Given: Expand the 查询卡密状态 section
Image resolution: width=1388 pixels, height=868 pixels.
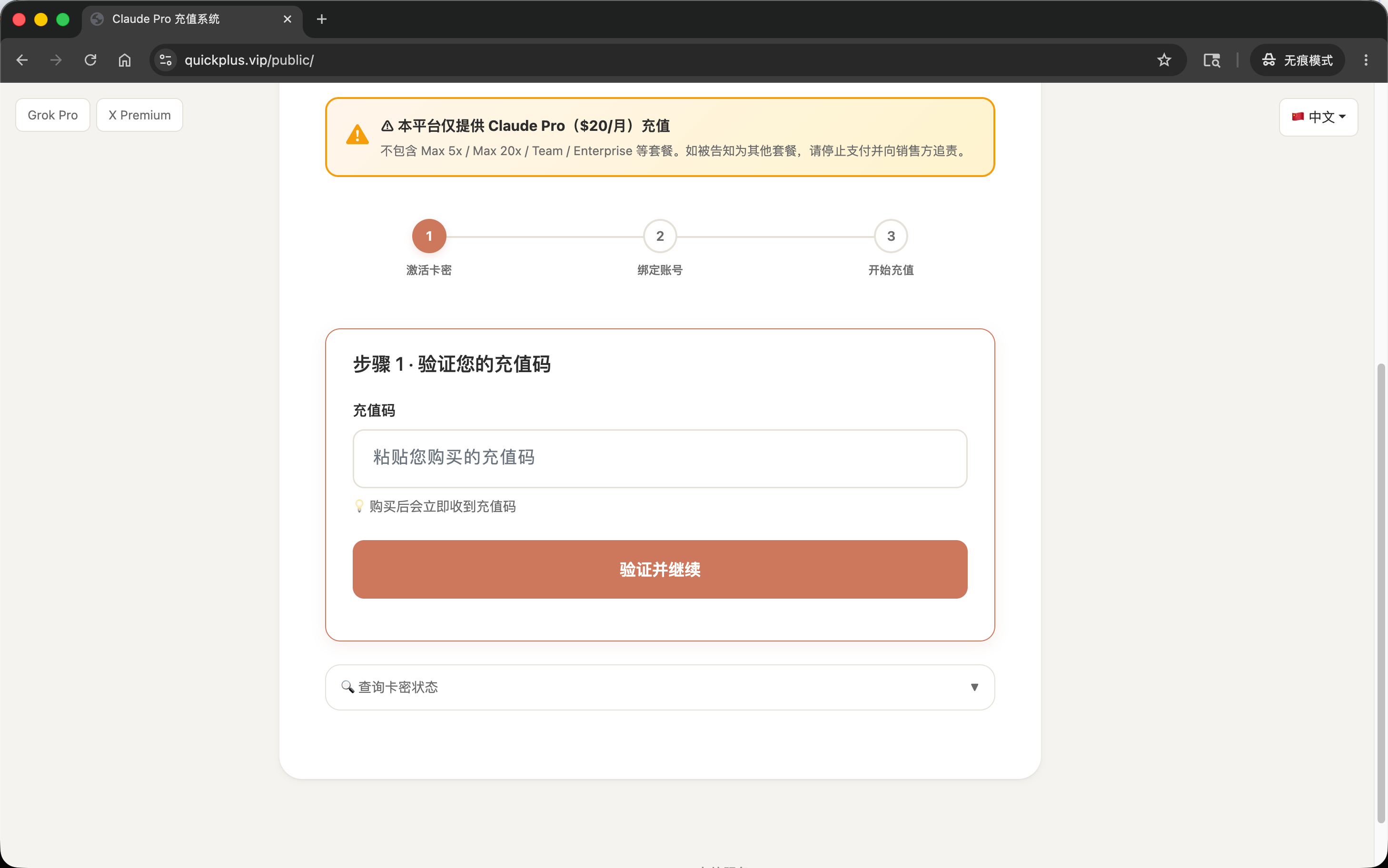Looking at the screenshot, I should 660,687.
